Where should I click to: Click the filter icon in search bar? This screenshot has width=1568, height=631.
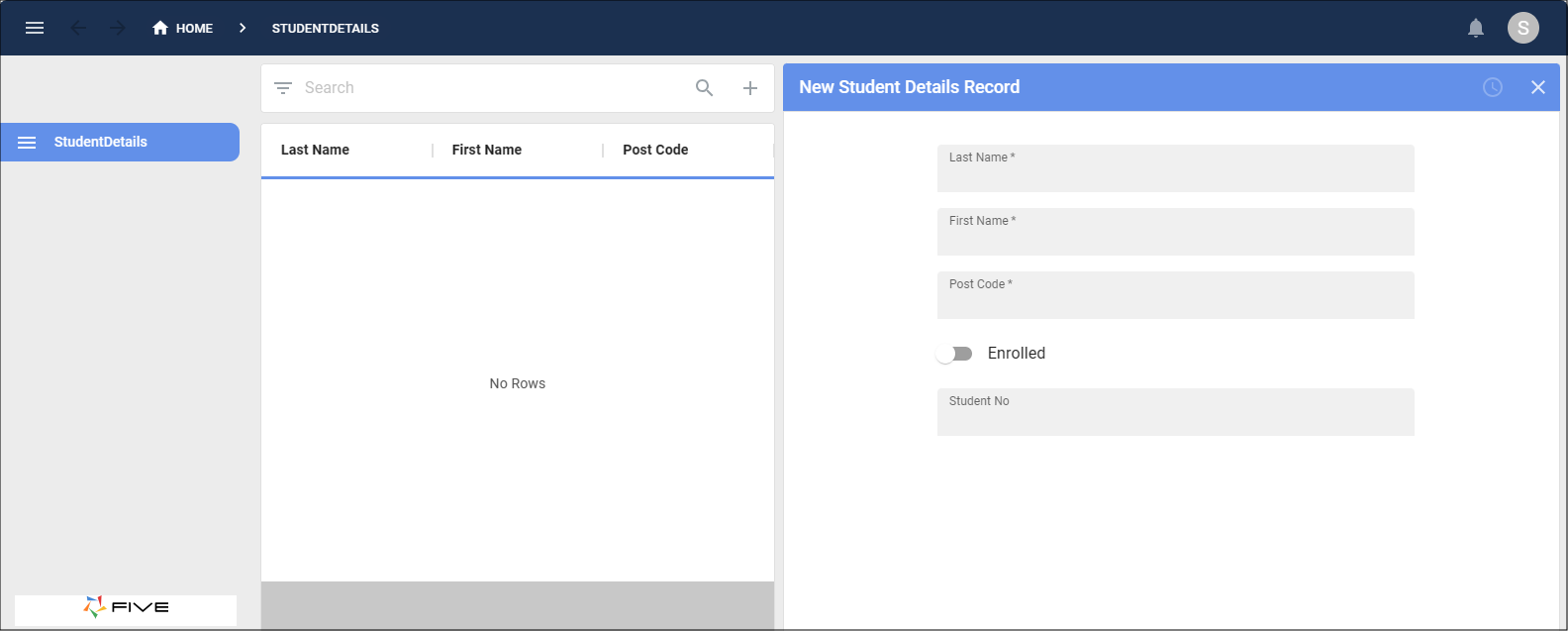click(283, 88)
